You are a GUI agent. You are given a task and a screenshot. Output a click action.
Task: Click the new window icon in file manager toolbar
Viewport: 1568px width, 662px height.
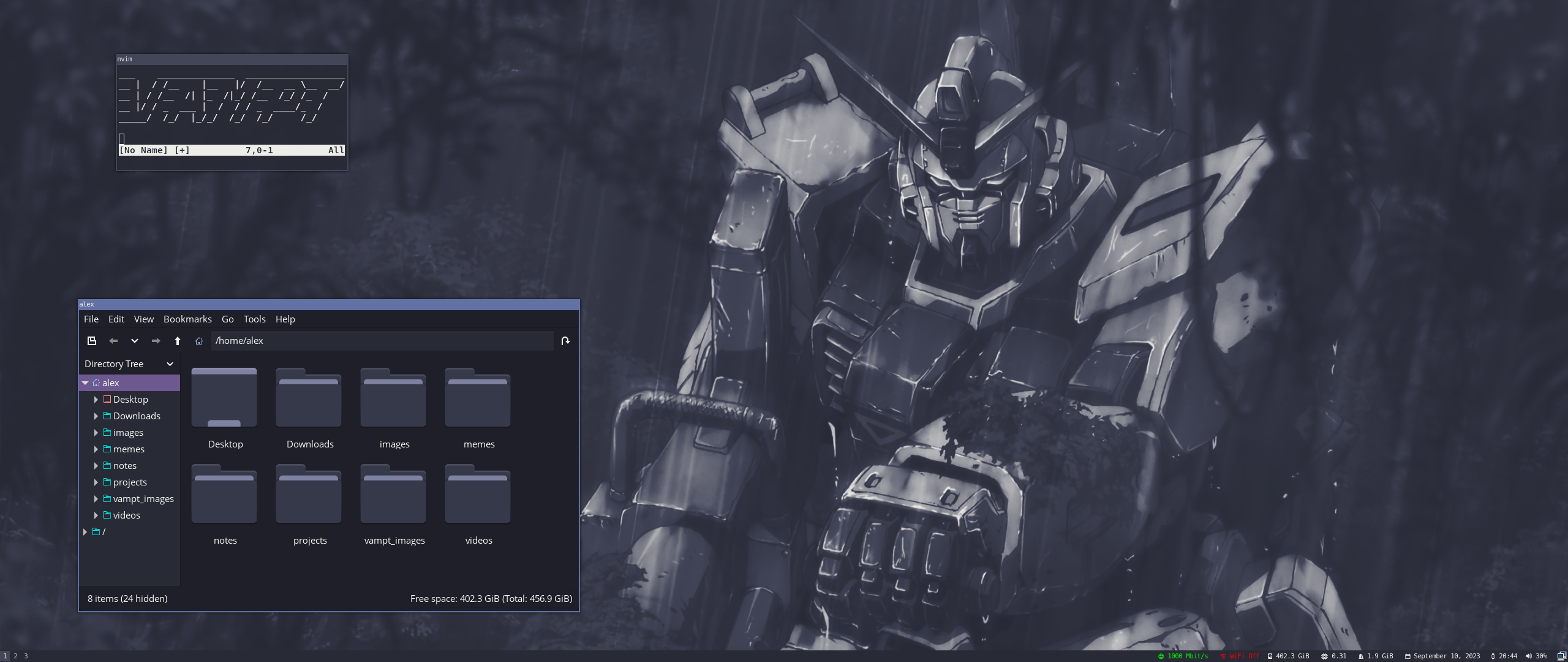coord(92,341)
